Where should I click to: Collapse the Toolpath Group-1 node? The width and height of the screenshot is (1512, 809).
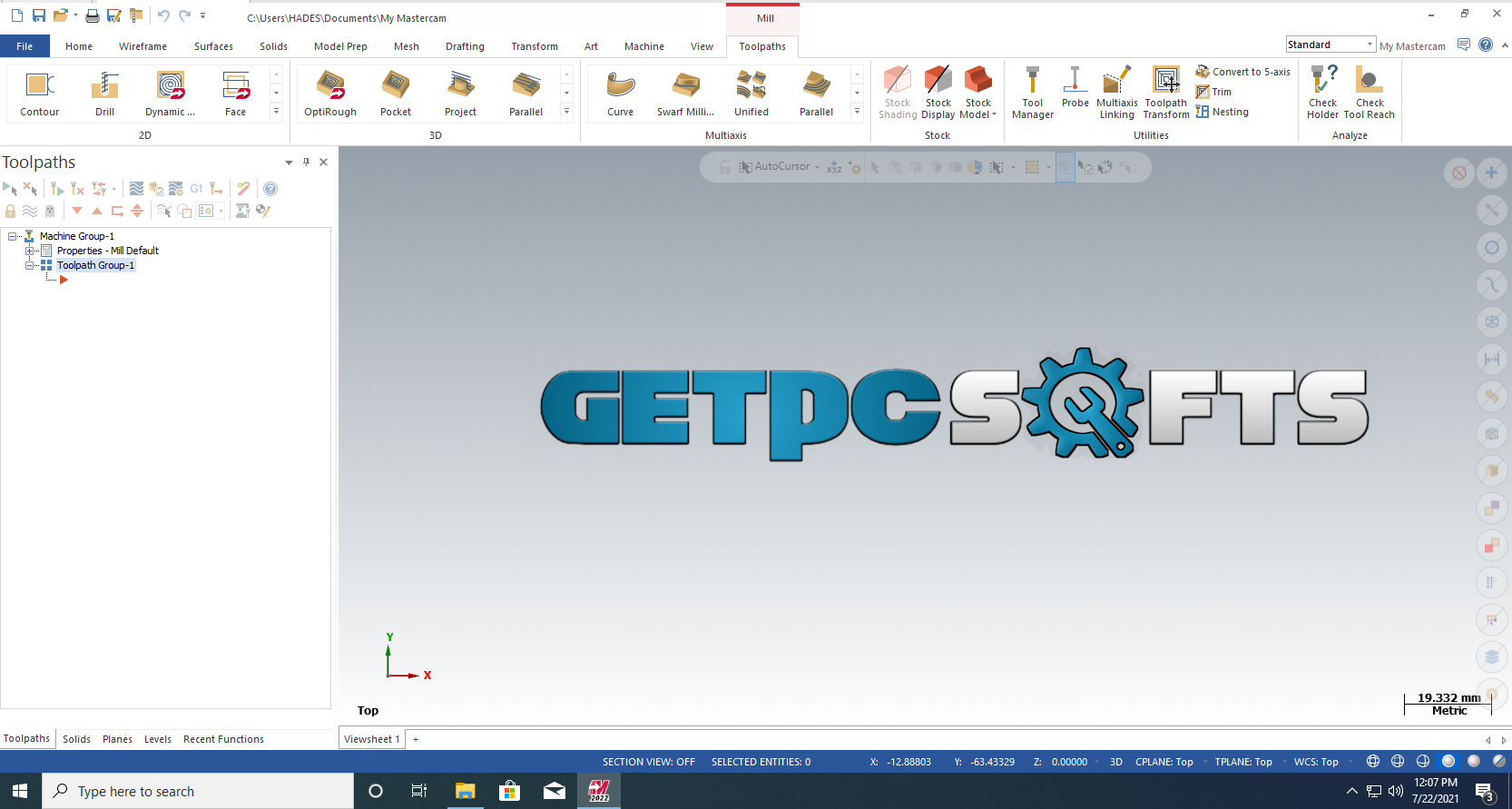29,265
